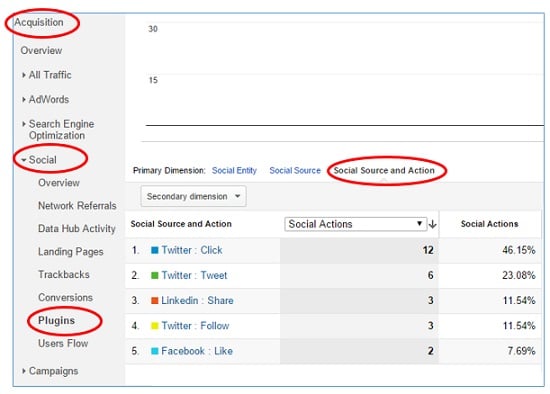Screen dimensions: 550x394
Task: Click the cyan swatch beside Facebook : Like
Action: [154, 351]
